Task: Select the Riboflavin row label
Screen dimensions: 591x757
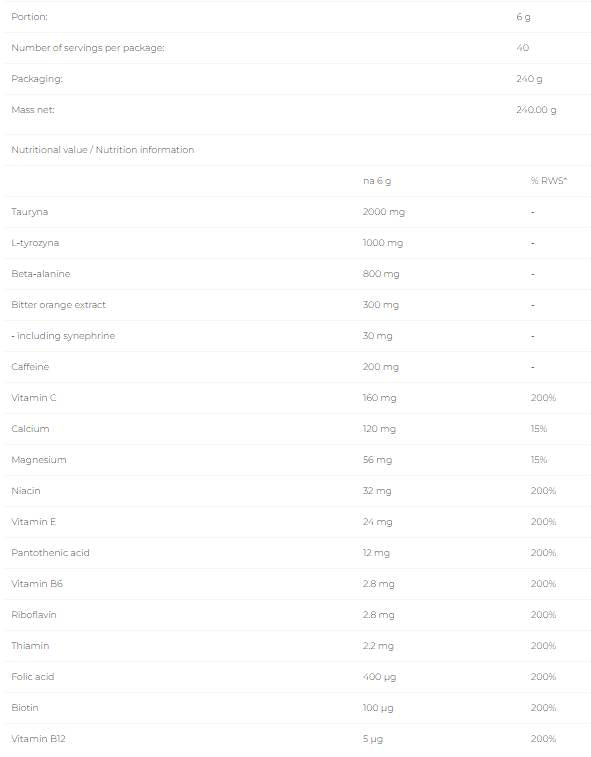Action: coord(34,615)
